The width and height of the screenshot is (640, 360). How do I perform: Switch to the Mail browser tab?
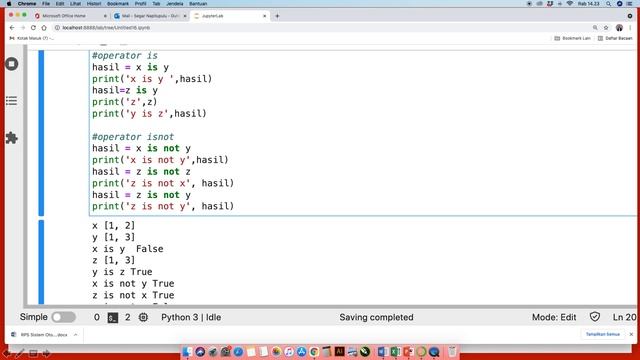(x=149, y=16)
